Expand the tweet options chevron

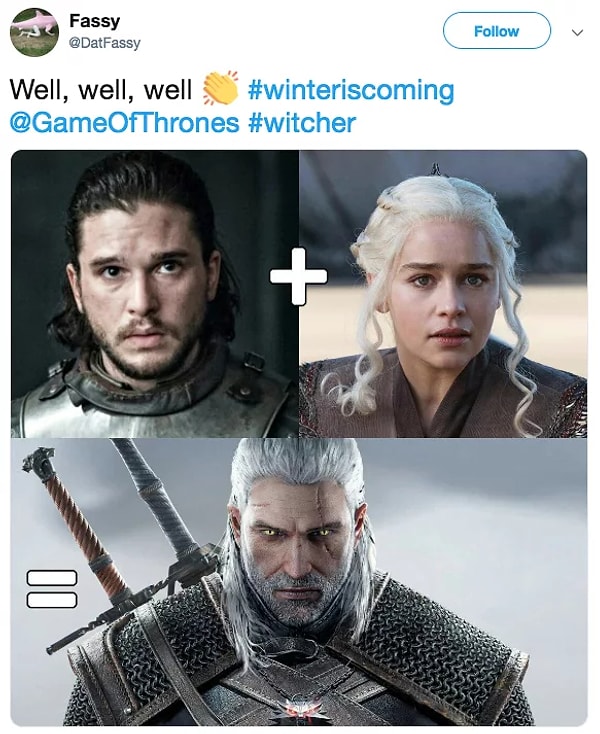(x=578, y=33)
